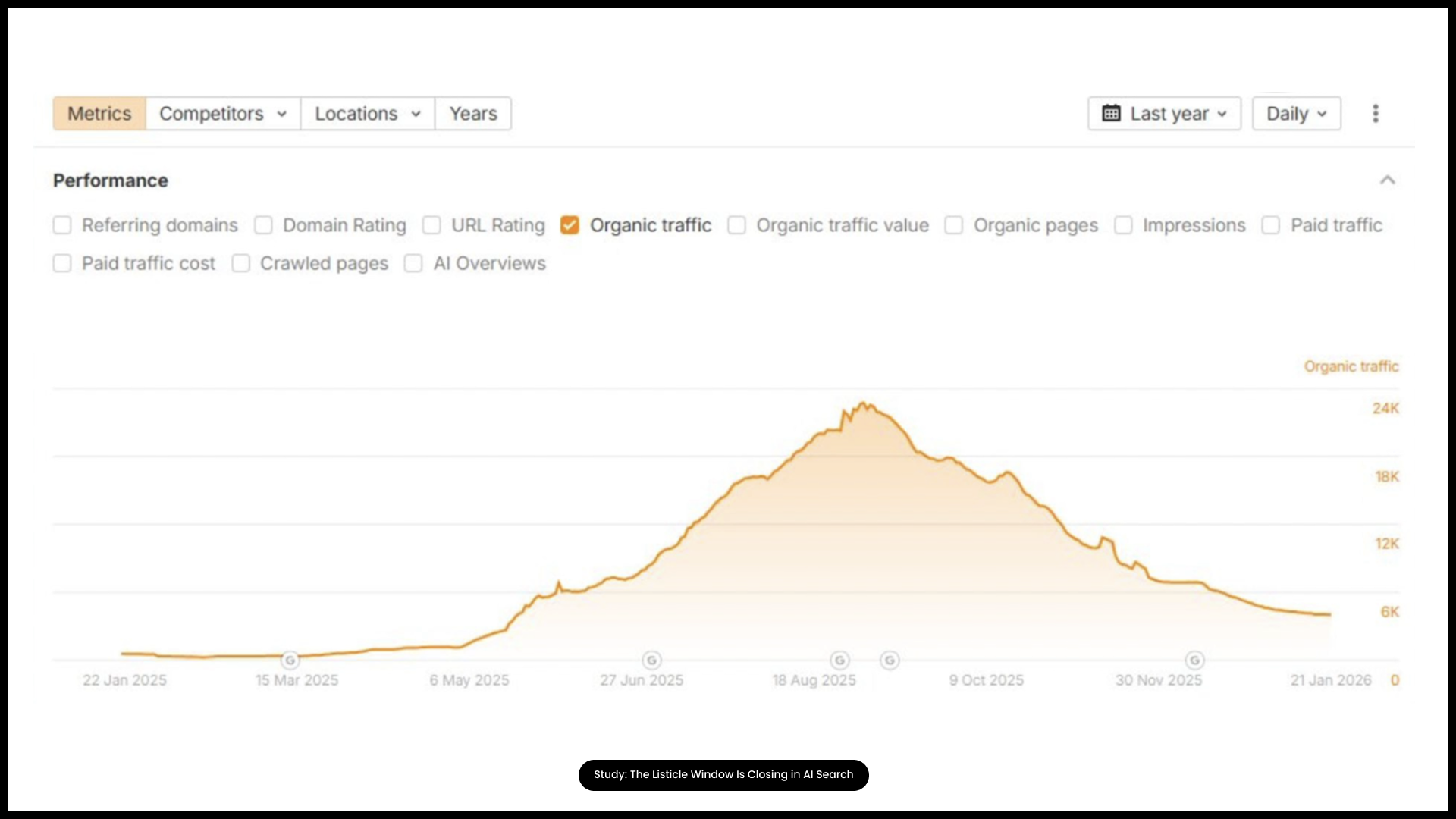Collapse the Performance section

tap(1387, 180)
